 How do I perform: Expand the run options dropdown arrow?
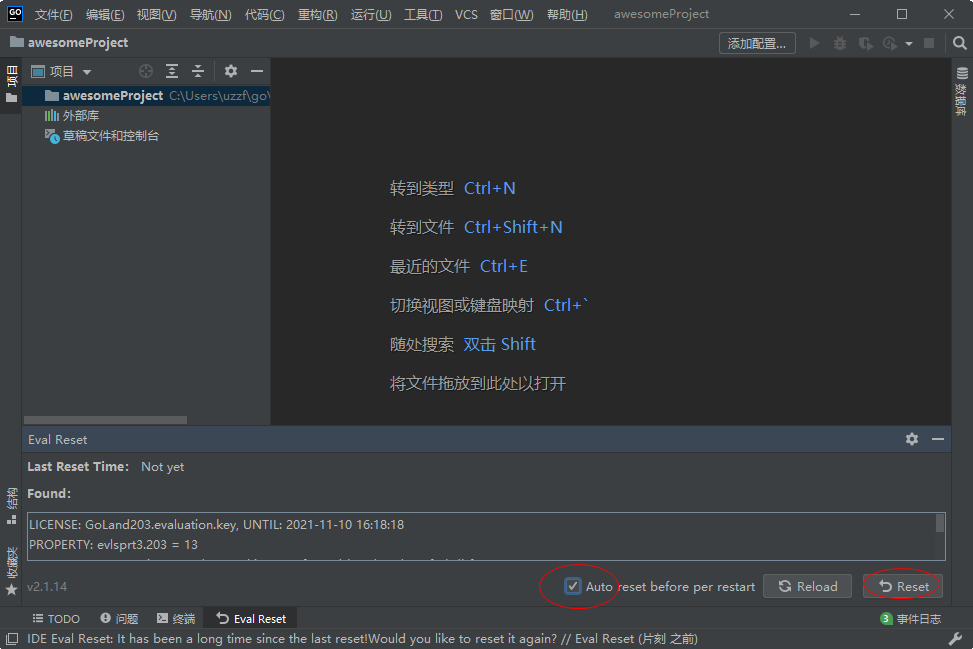pos(909,43)
